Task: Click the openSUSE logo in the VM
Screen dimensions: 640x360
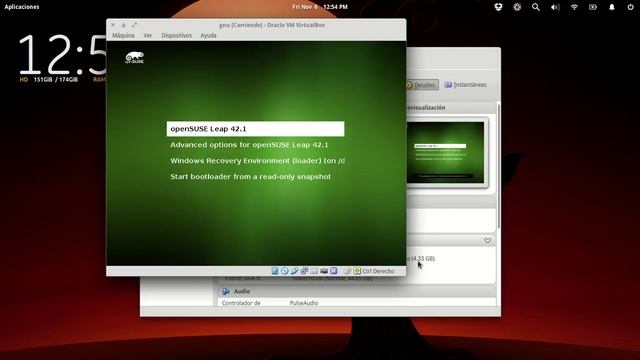Action: pyautogui.click(x=134, y=58)
